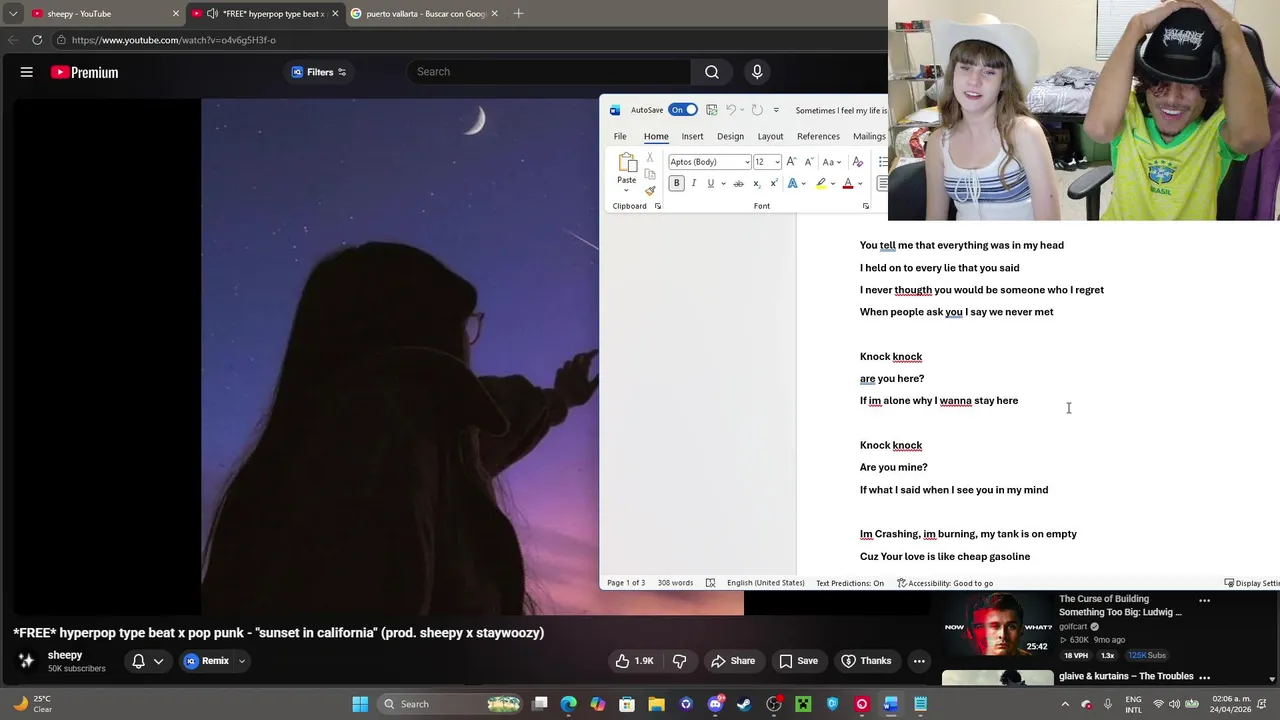
Task: Switch to the References ribbon tab
Action: click(x=818, y=136)
